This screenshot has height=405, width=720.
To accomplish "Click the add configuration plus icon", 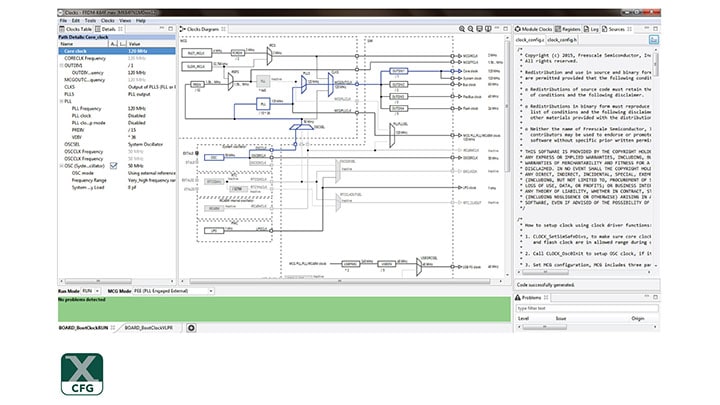I will coord(191,328).
